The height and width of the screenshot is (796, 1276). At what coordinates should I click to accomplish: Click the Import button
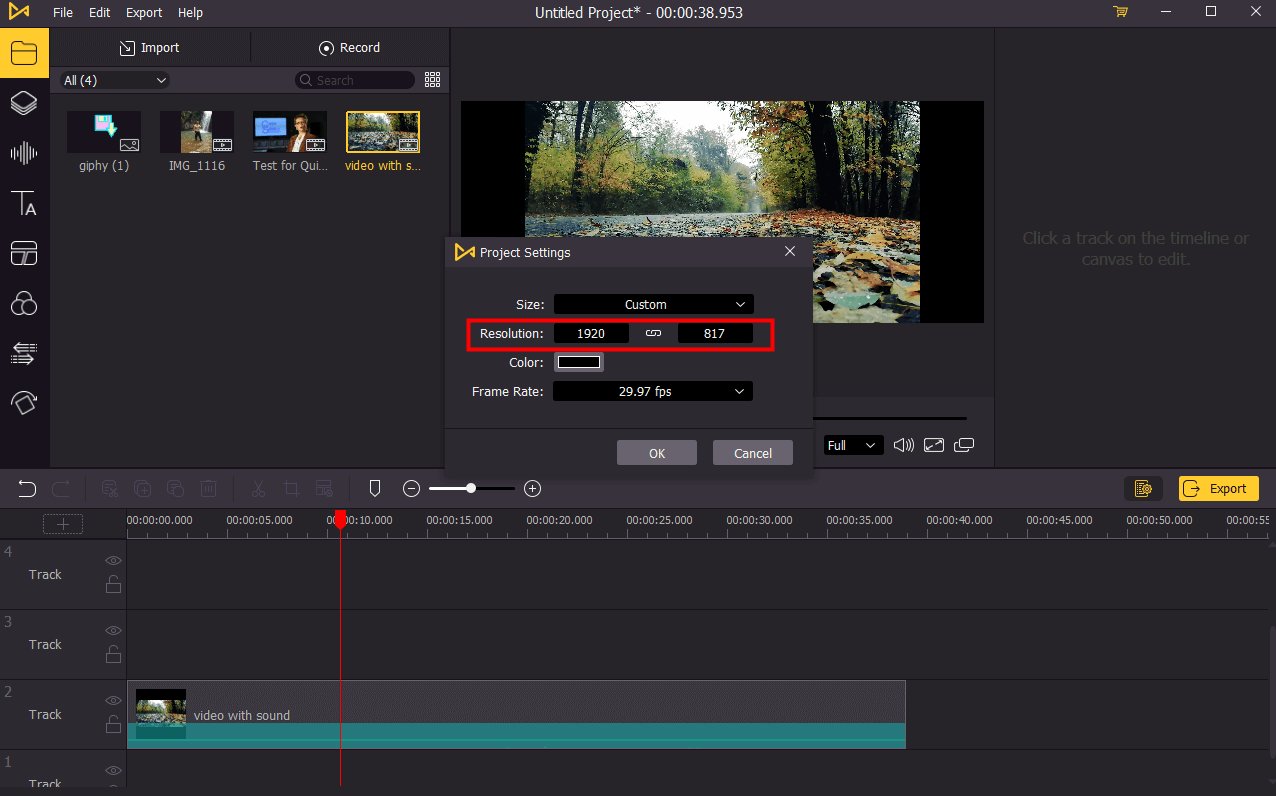click(x=150, y=47)
